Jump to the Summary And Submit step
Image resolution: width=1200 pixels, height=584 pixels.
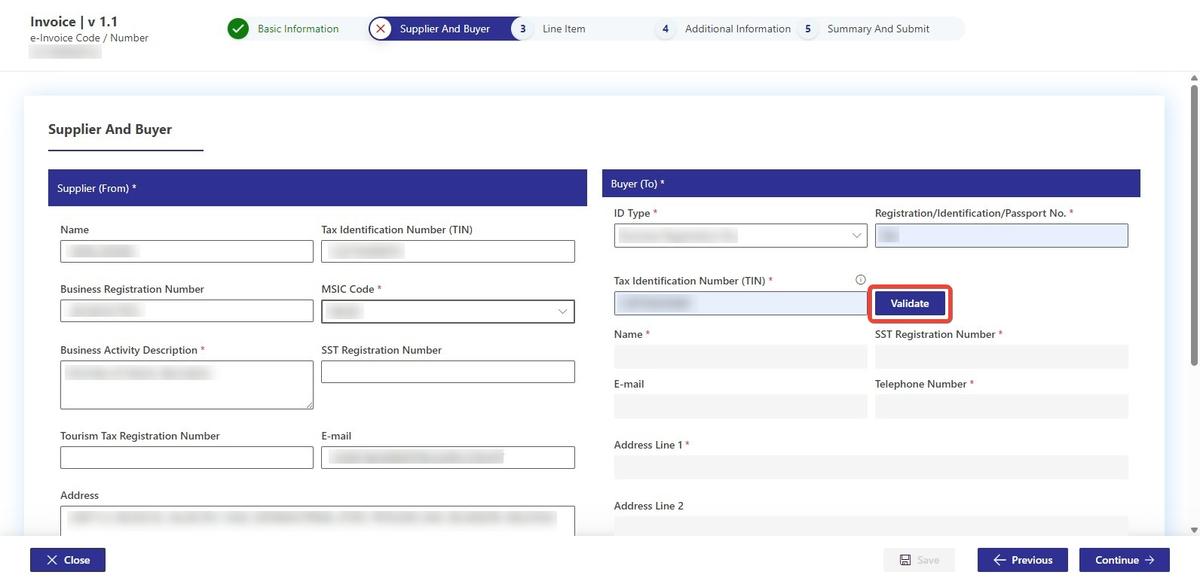(878, 29)
